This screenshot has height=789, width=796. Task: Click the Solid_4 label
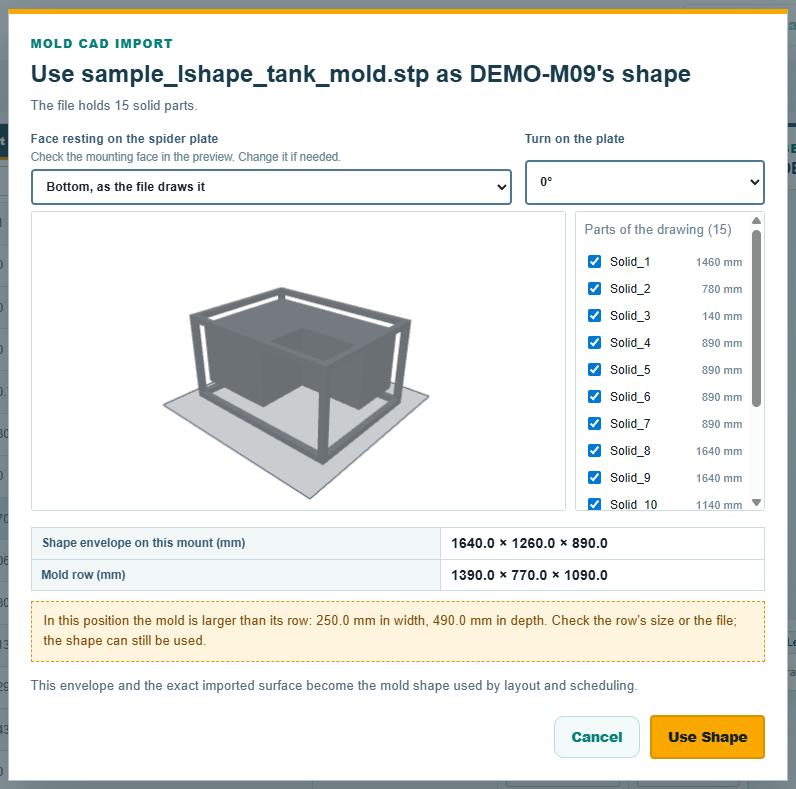point(630,343)
